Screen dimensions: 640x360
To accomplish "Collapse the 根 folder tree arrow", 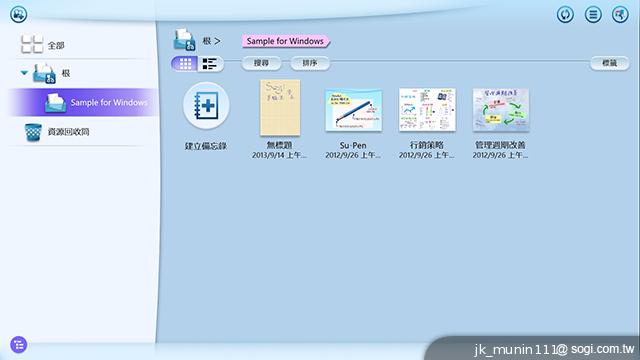I will [24, 73].
